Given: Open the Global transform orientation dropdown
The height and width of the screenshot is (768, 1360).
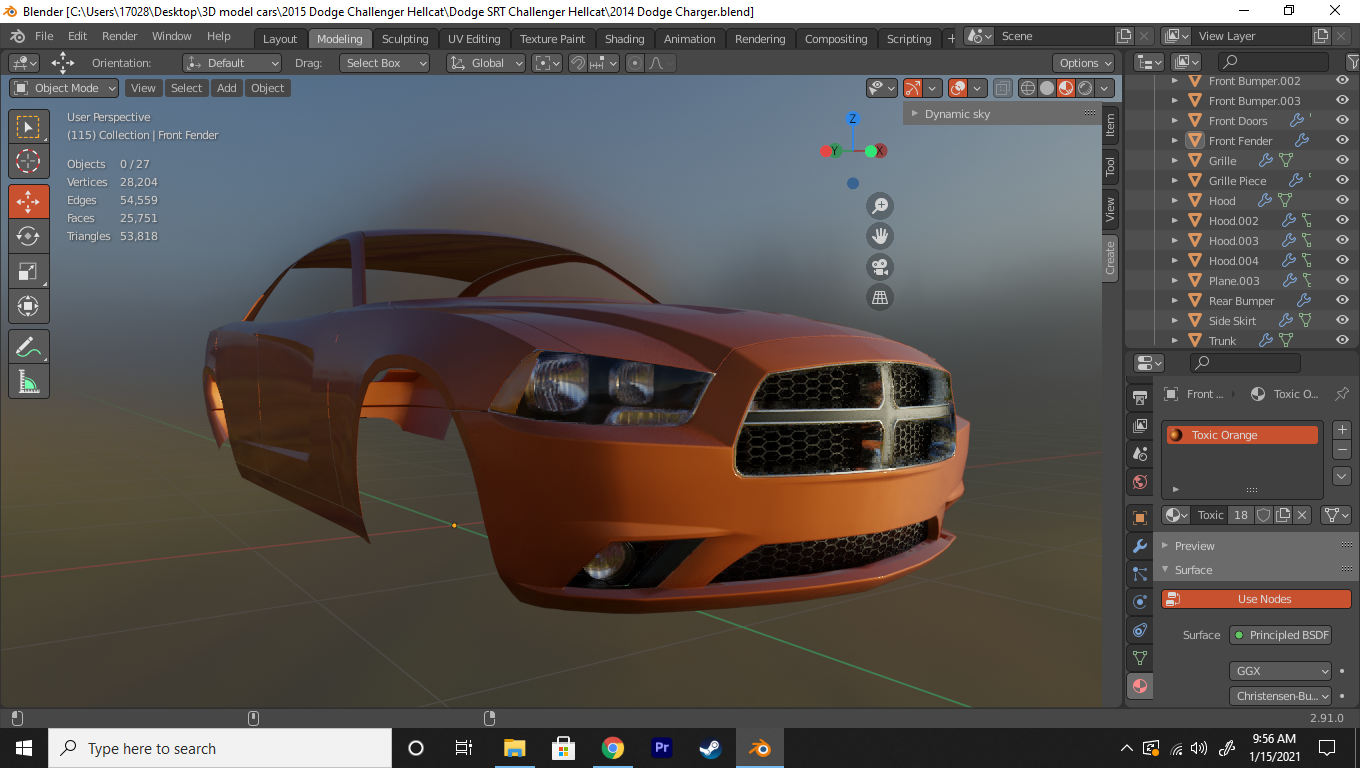Looking at the screenshot, I should tap(486, 63).
